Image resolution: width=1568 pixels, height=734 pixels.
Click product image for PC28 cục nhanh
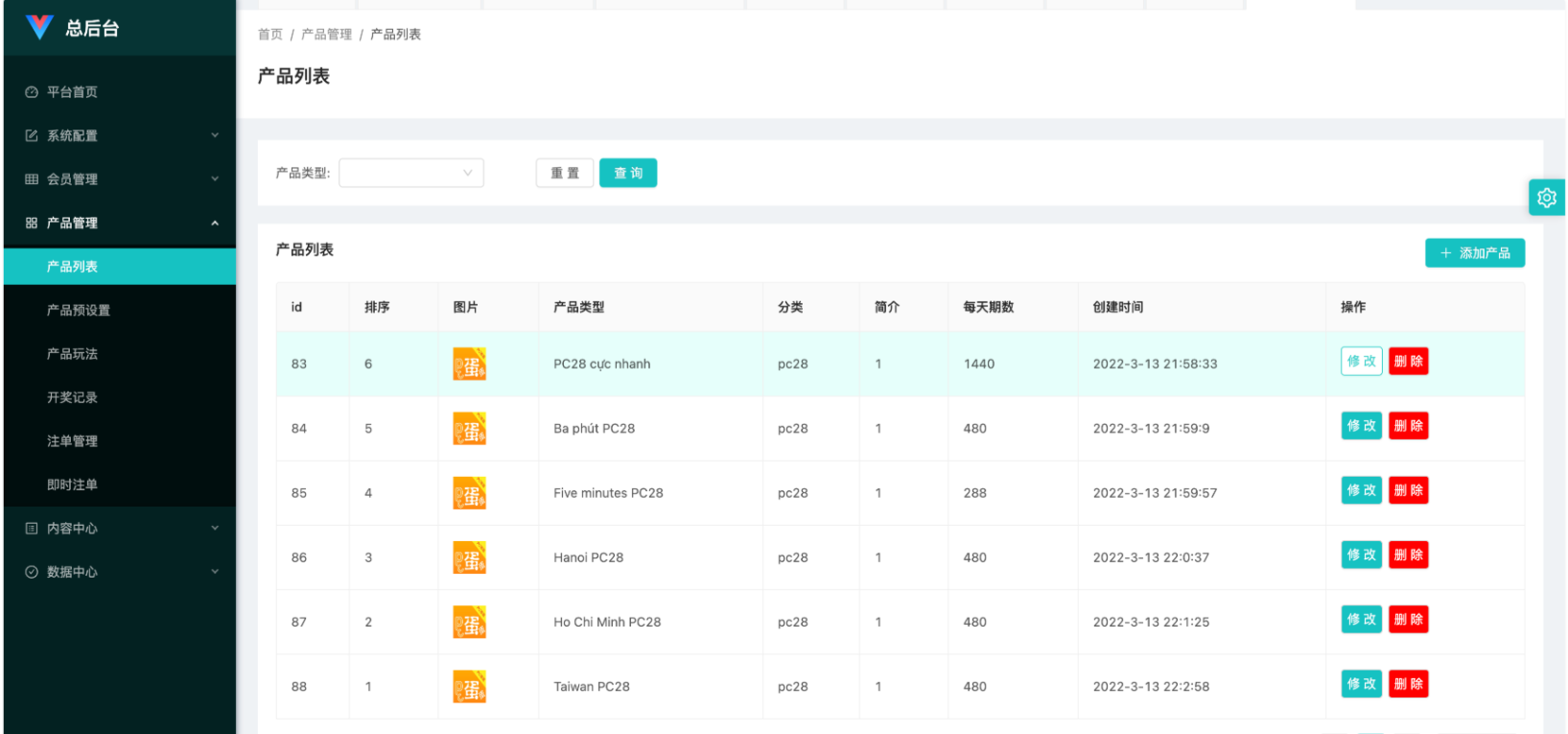pos(470,364)
